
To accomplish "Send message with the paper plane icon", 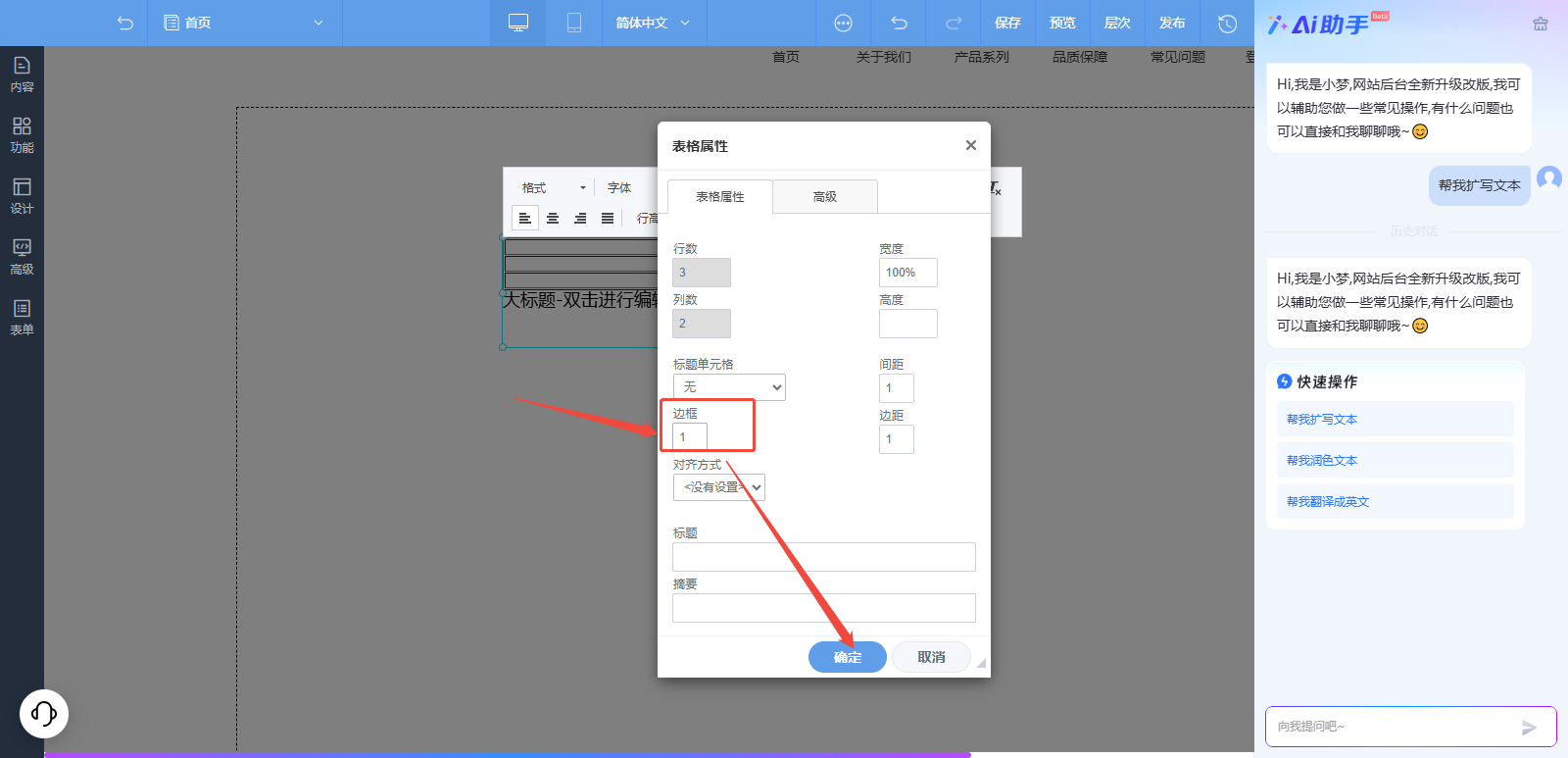I will click(1529, 727).
